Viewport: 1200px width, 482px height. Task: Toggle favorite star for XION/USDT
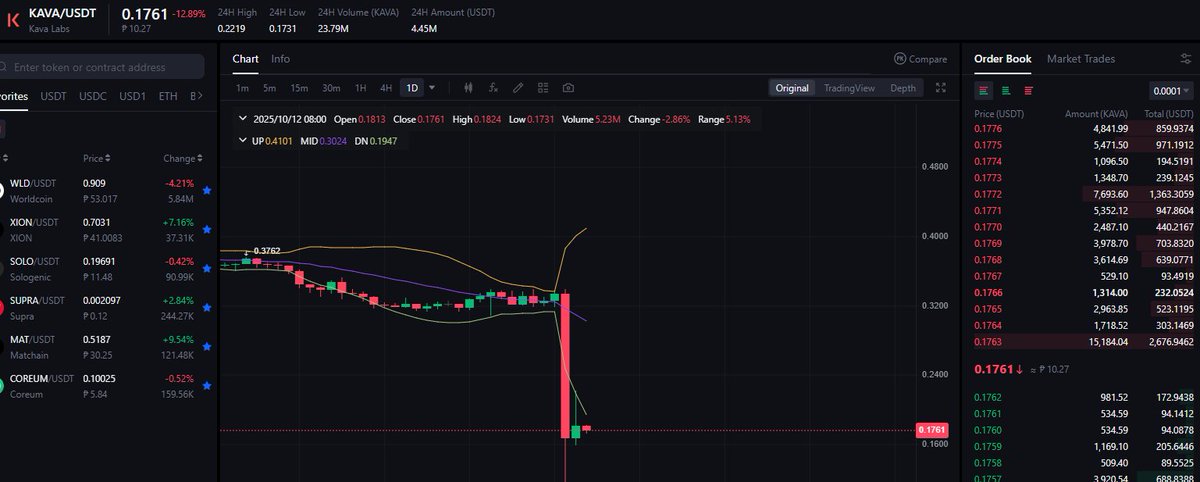point(207,229)
